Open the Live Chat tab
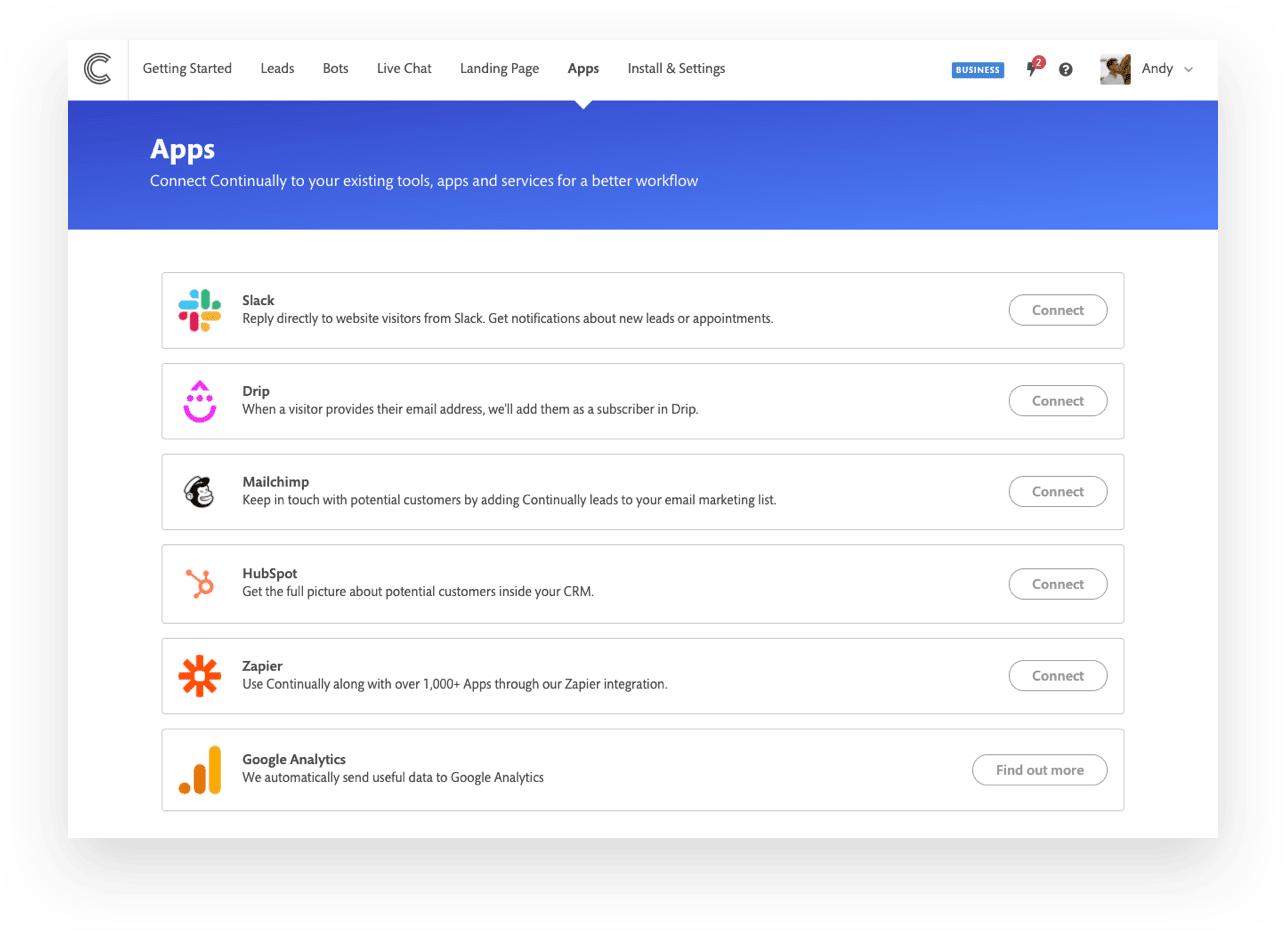 pyautogui.click(x=404, y=69)
